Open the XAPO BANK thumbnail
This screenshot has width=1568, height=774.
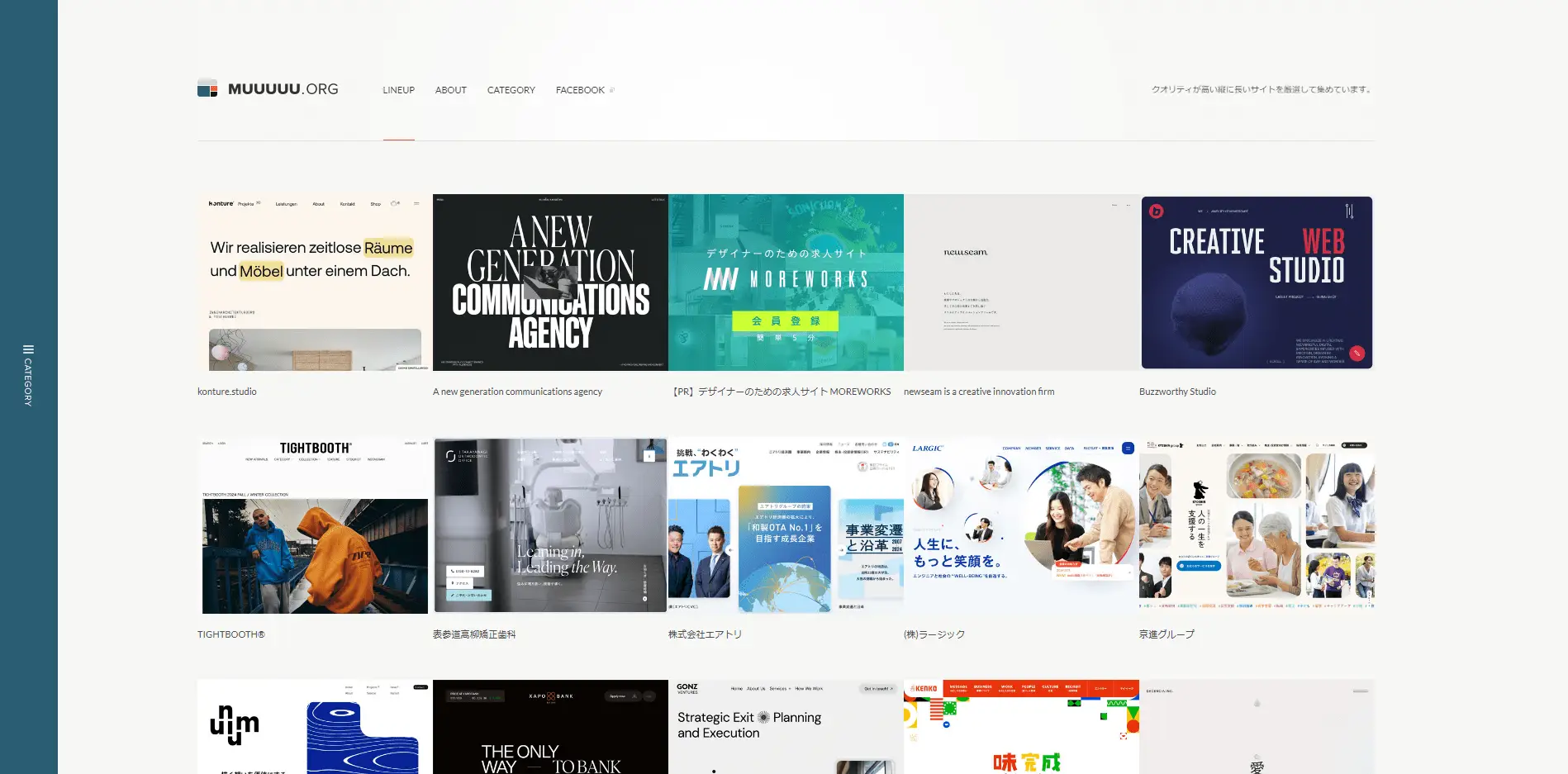[550, 727]
